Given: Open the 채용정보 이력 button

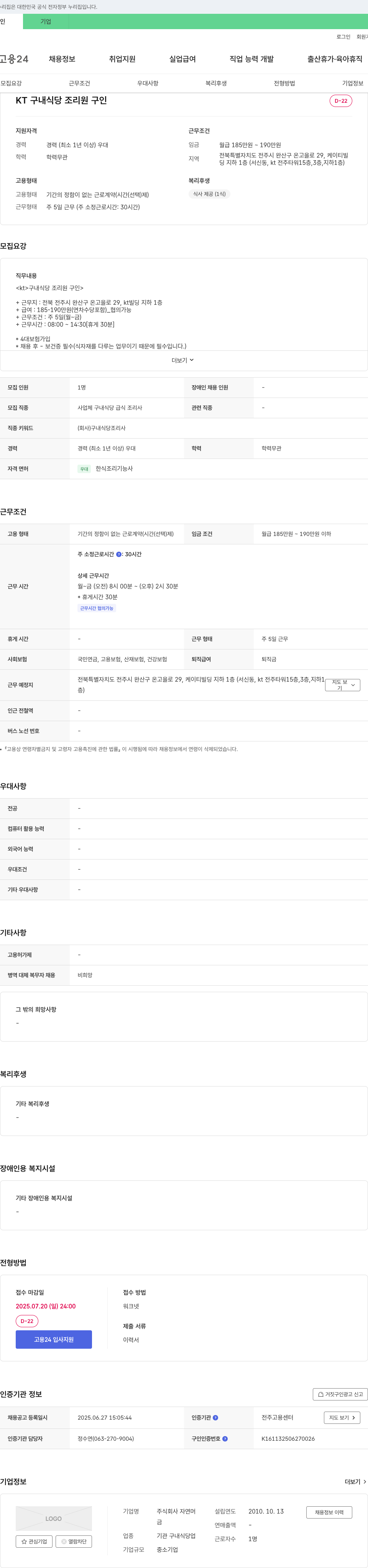Looking at the screenshot, I should point(329,1512).
